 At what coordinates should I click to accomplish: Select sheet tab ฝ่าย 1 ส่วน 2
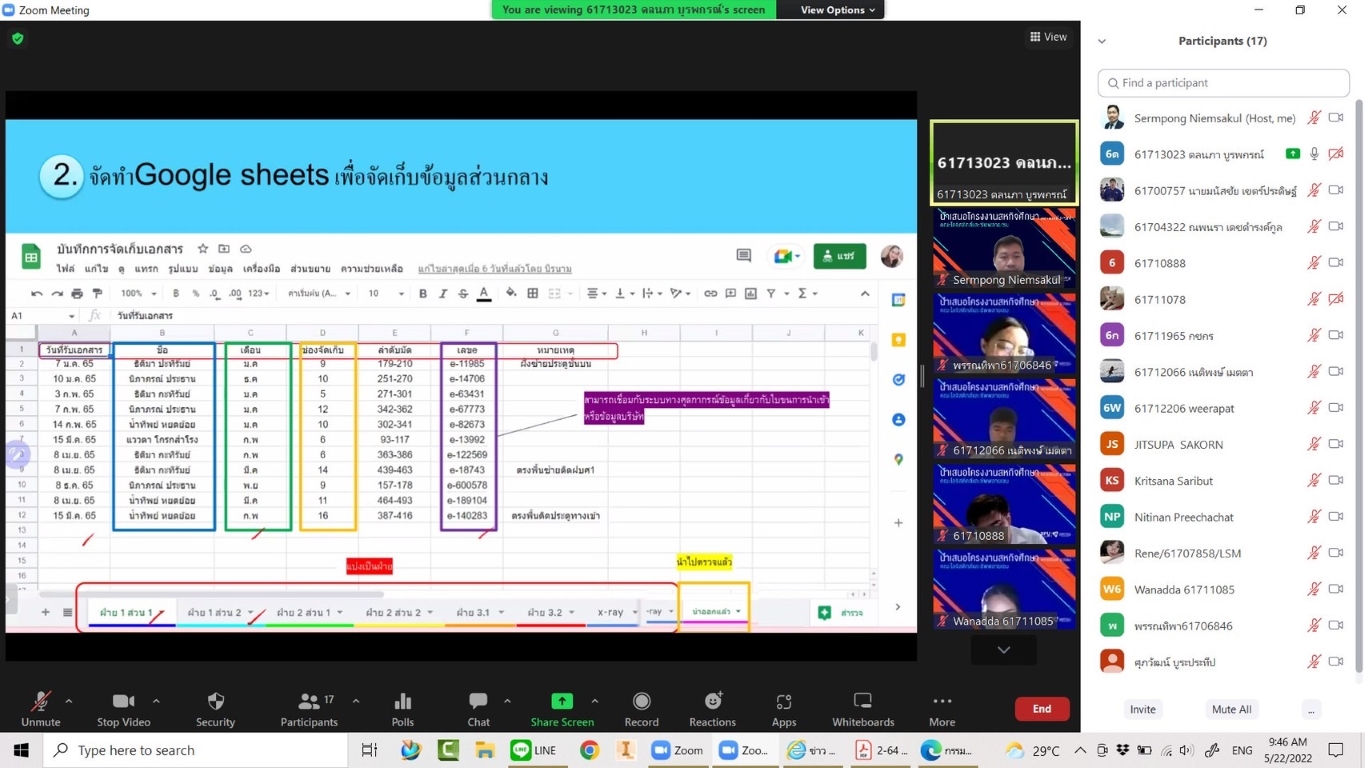click(x=220, y=612)
